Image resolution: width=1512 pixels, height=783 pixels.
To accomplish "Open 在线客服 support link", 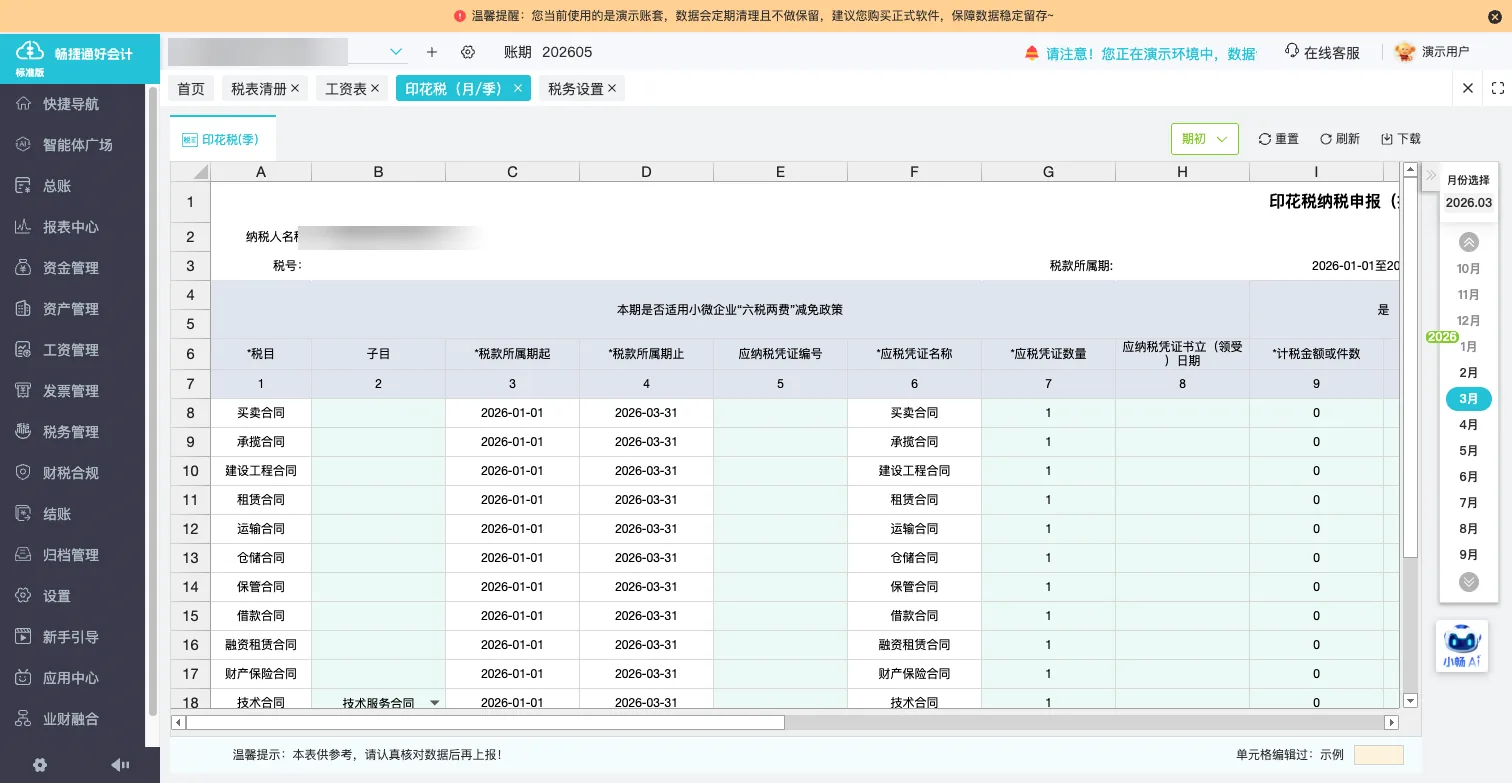I will point(1323,53).
